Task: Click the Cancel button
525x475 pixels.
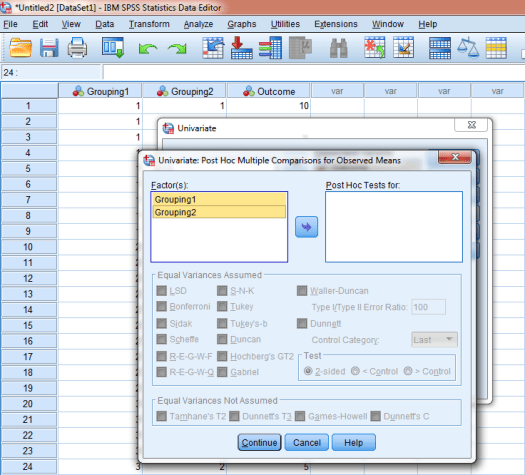Action: click(307, 443)
